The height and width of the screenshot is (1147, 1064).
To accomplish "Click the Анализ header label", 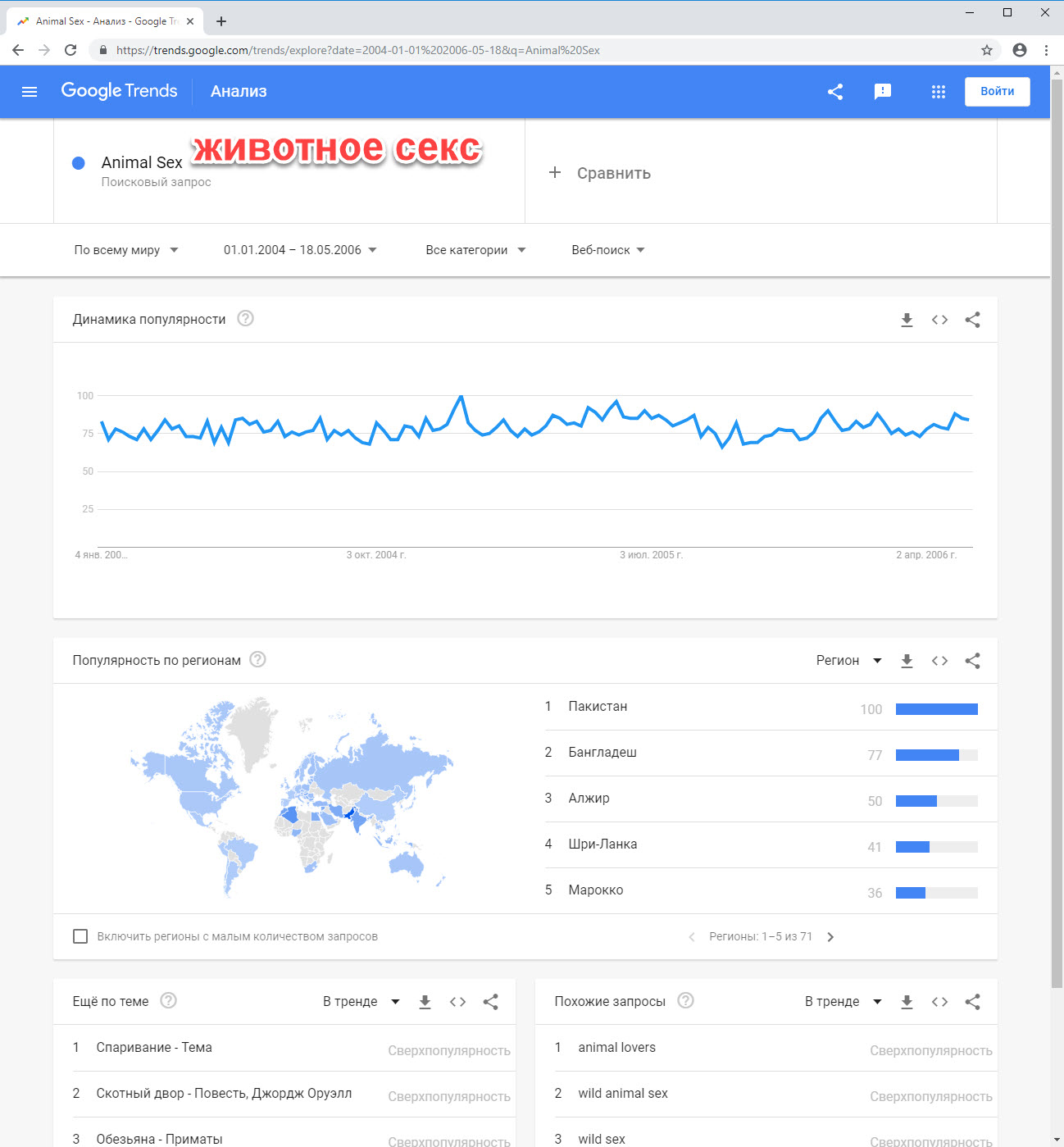I will (x=239, y=92).
